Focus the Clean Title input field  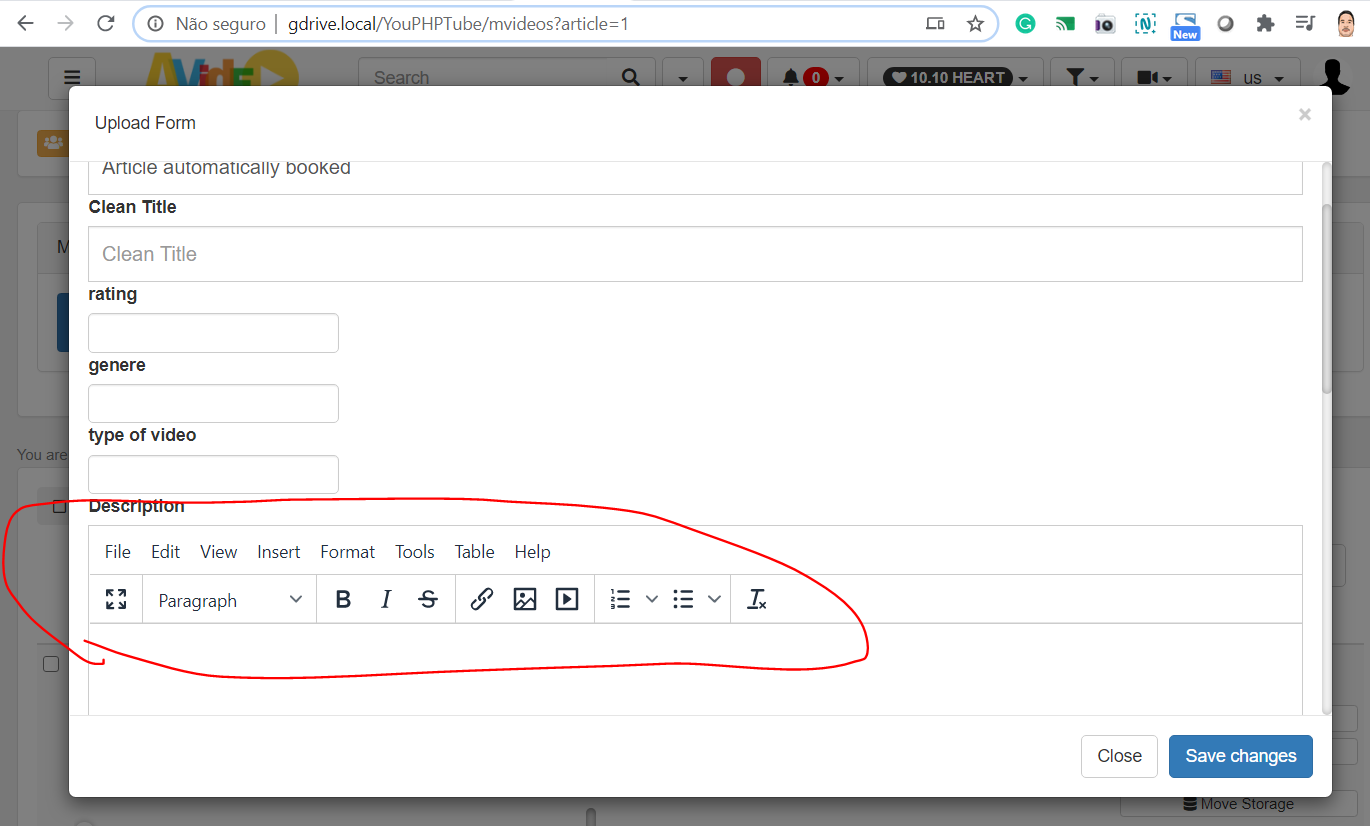coord(695,254)
